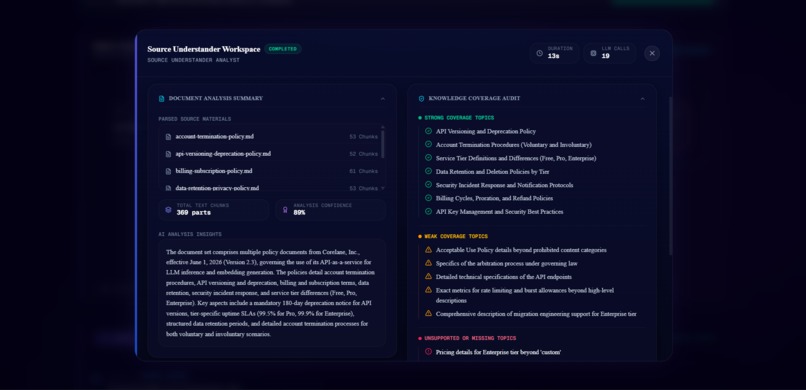806x390 pixels.
Task: Click the Parsed Source Materials label
Action: pyautogui.click(x=195, y=119)
